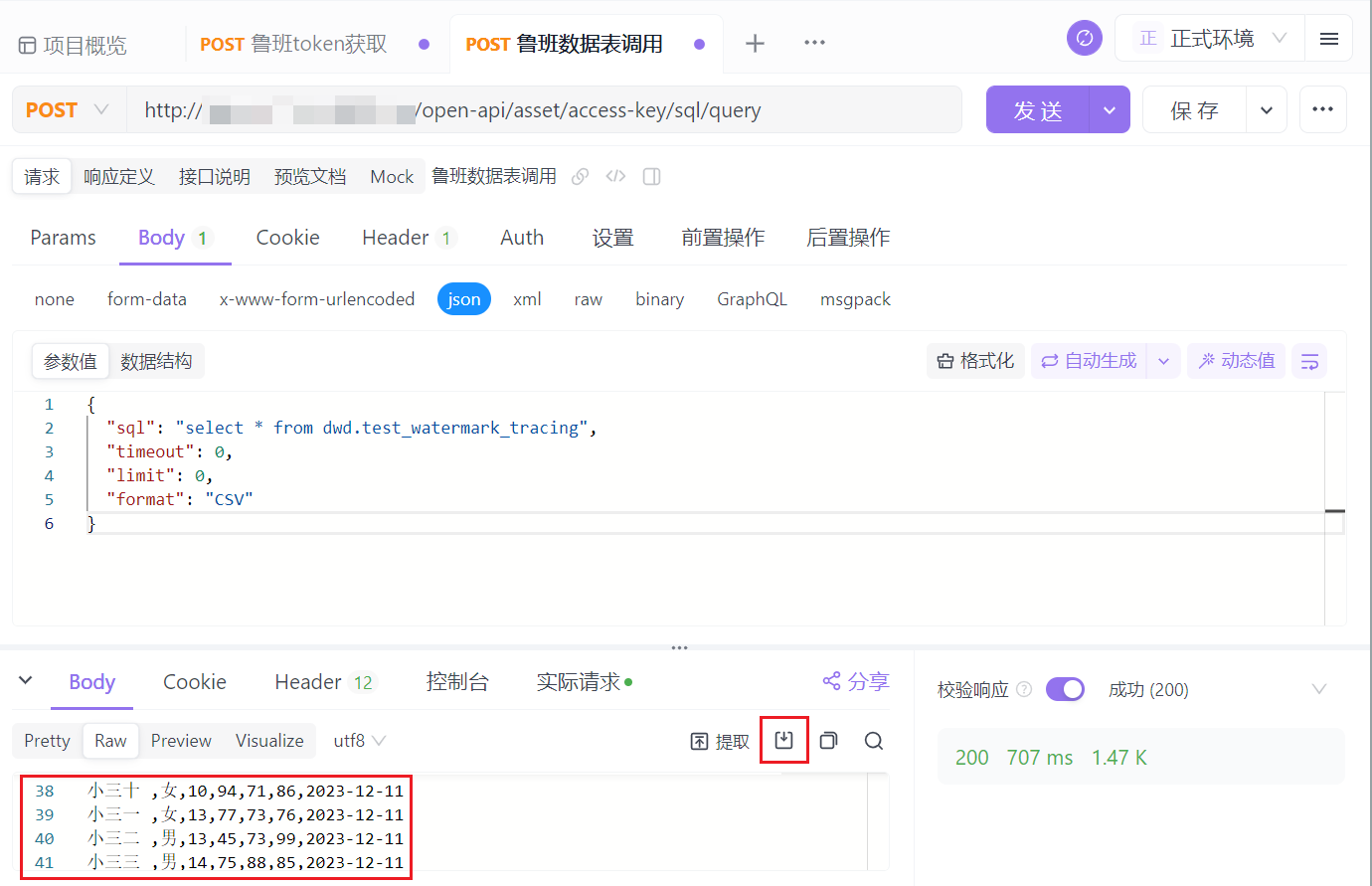1372x886 pixels.
Task: Open the 项目概览 project overview tab
Action: click(74, 45)
